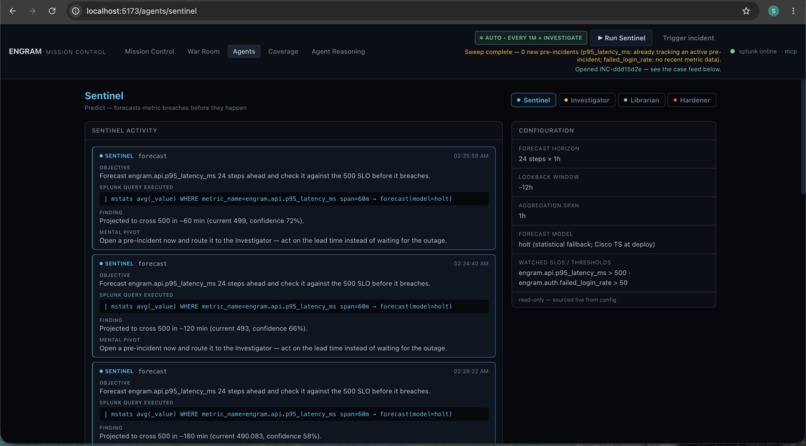The height and width of the screenshot is (446, 806).
Task: Switch to the Librarian agent pill
Action: (x=640, y=100)
